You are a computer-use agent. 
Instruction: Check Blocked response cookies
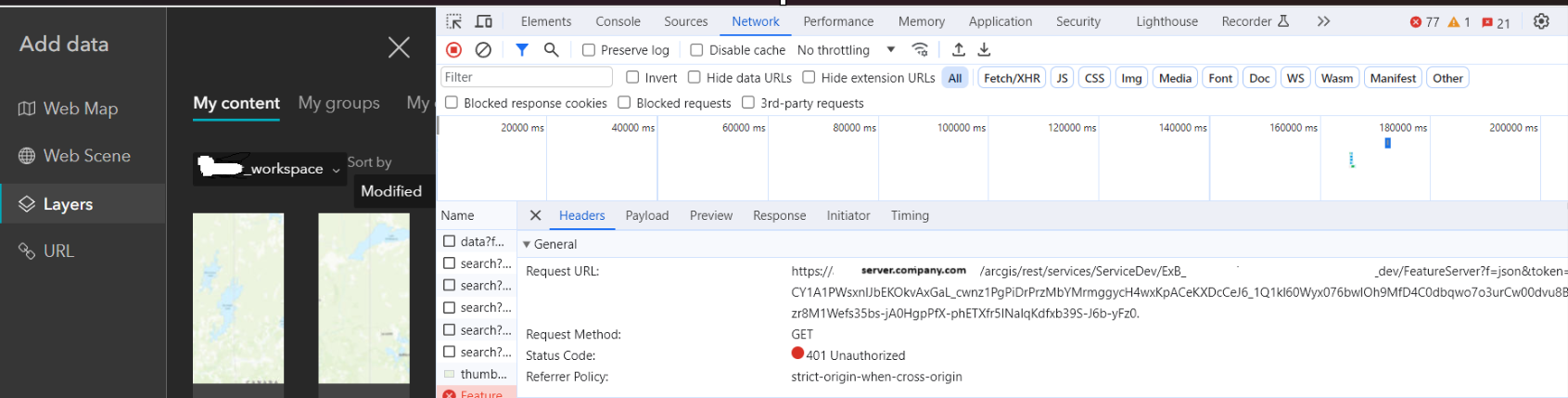452,102
